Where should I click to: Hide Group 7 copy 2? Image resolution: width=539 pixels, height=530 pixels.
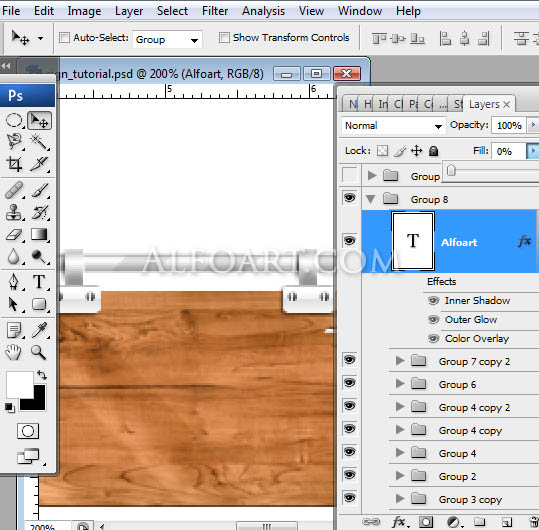point(350,360)
